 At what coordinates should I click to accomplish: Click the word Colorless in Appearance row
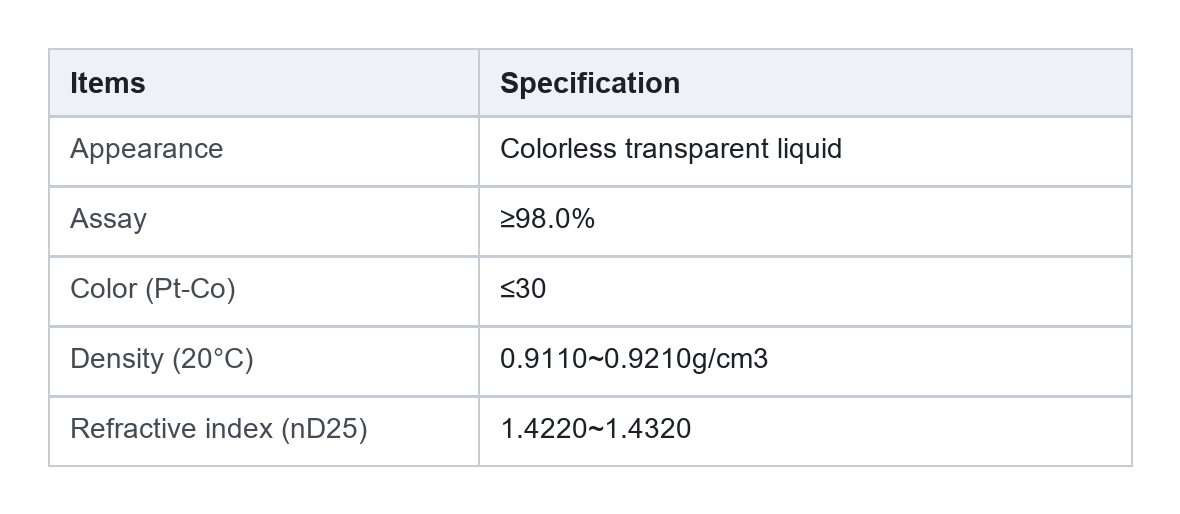[558, 149]
